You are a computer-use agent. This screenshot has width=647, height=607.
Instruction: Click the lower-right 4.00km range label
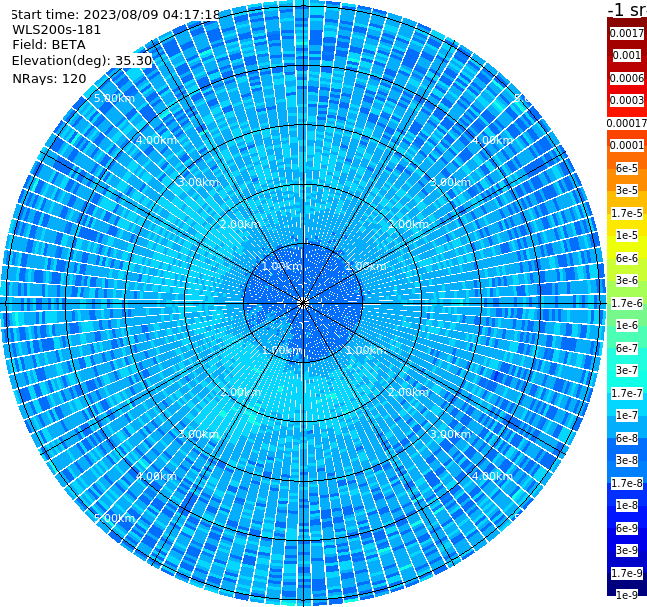click(492, 476)
